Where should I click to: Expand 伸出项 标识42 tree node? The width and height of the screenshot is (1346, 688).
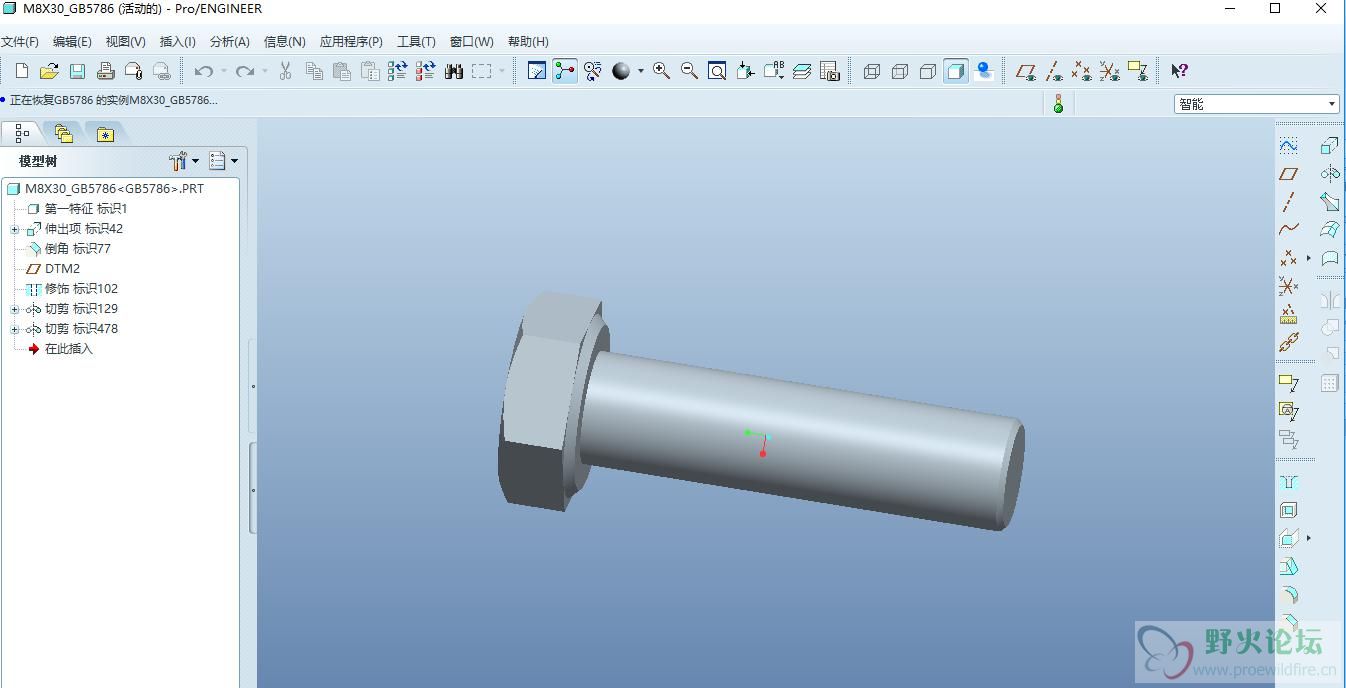pos(15,229)
